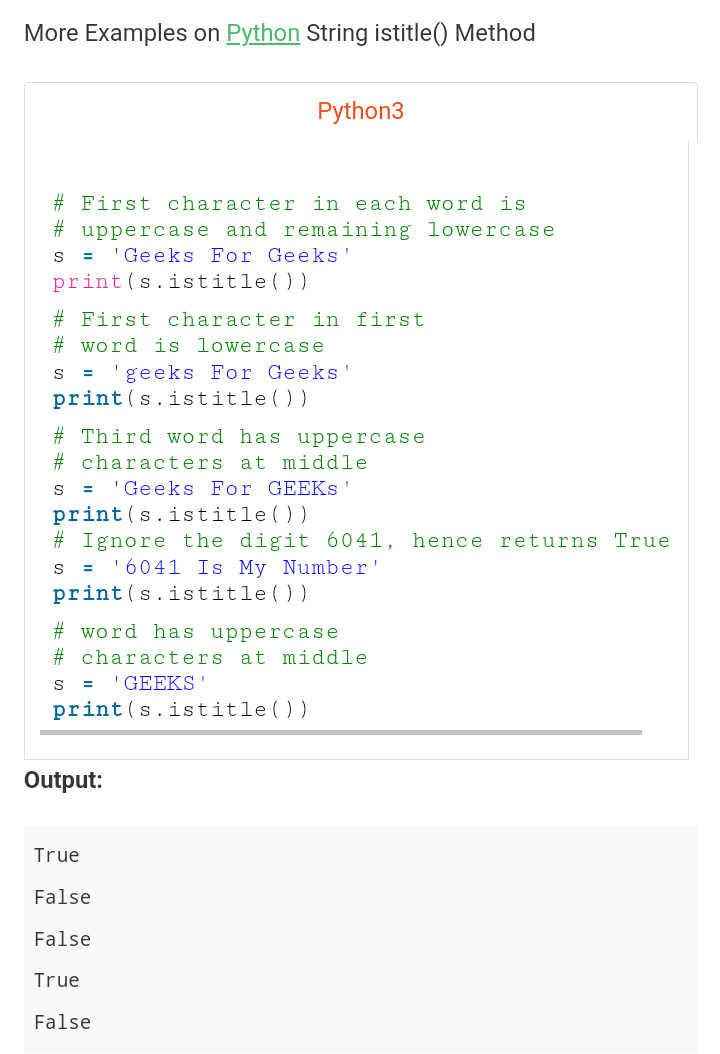Click the string 'GEEKS' in last example

[159, 684]
